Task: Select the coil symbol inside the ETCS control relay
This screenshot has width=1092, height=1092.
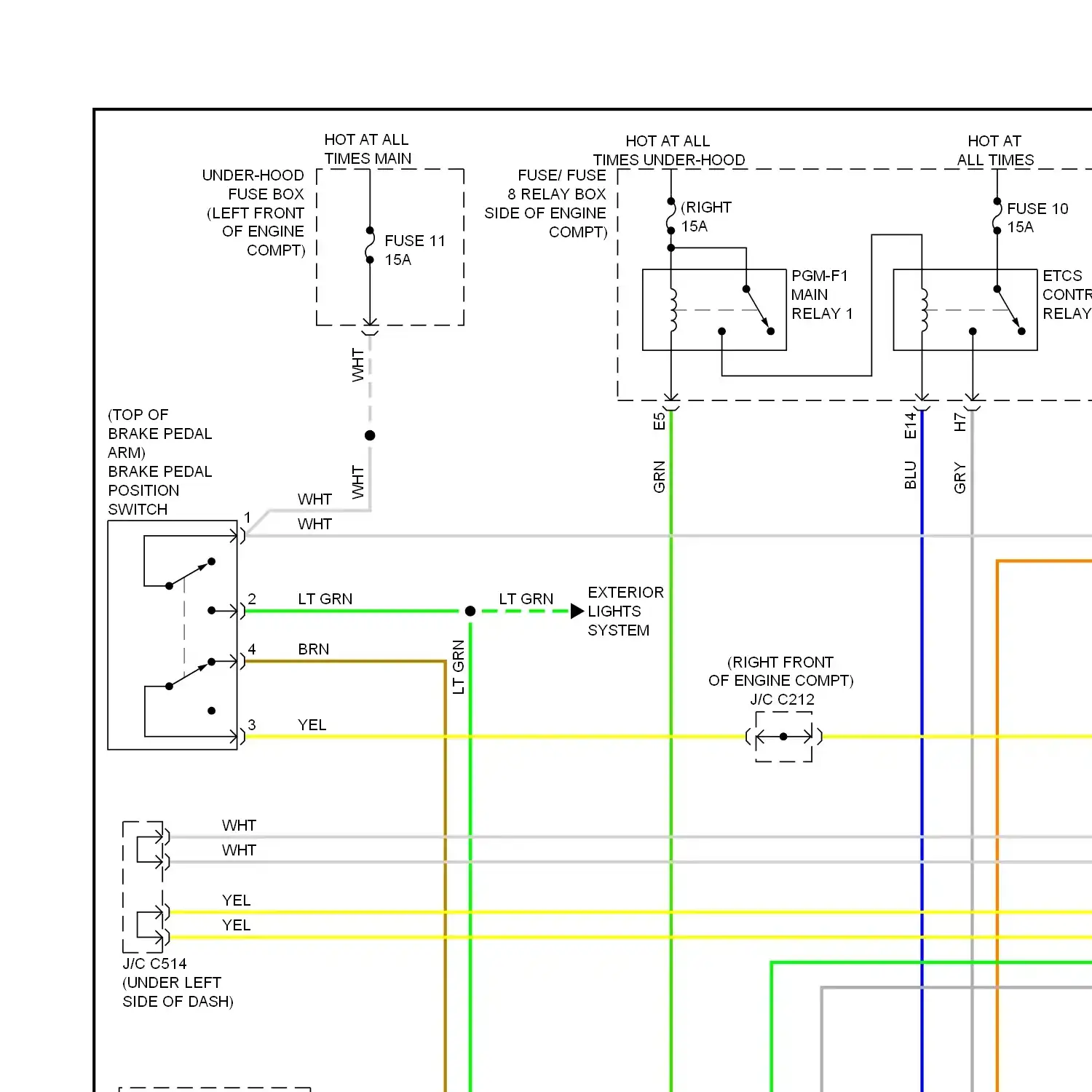Action: (923, 310)
